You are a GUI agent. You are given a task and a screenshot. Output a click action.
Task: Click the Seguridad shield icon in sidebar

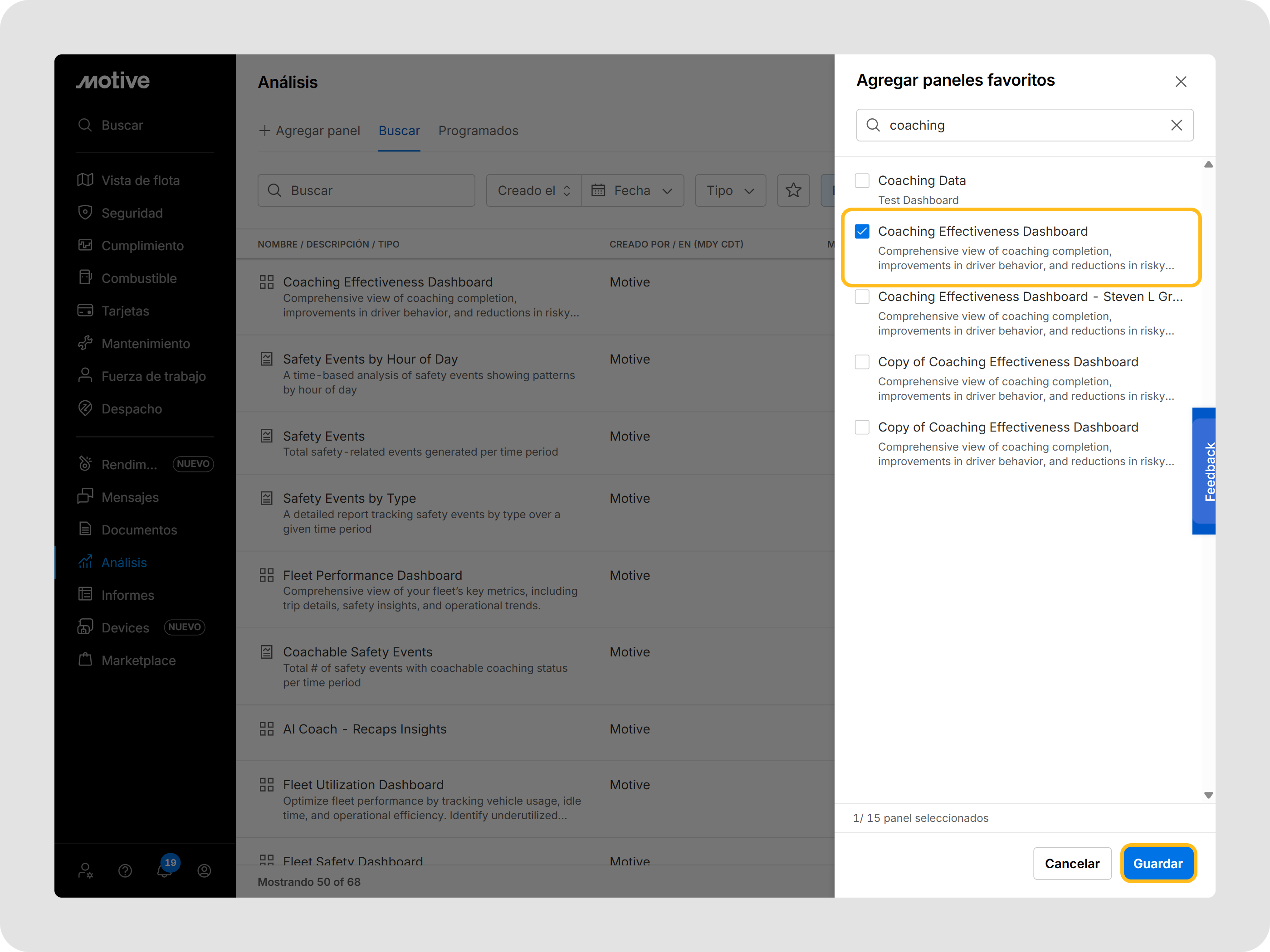tap(85, 212)
